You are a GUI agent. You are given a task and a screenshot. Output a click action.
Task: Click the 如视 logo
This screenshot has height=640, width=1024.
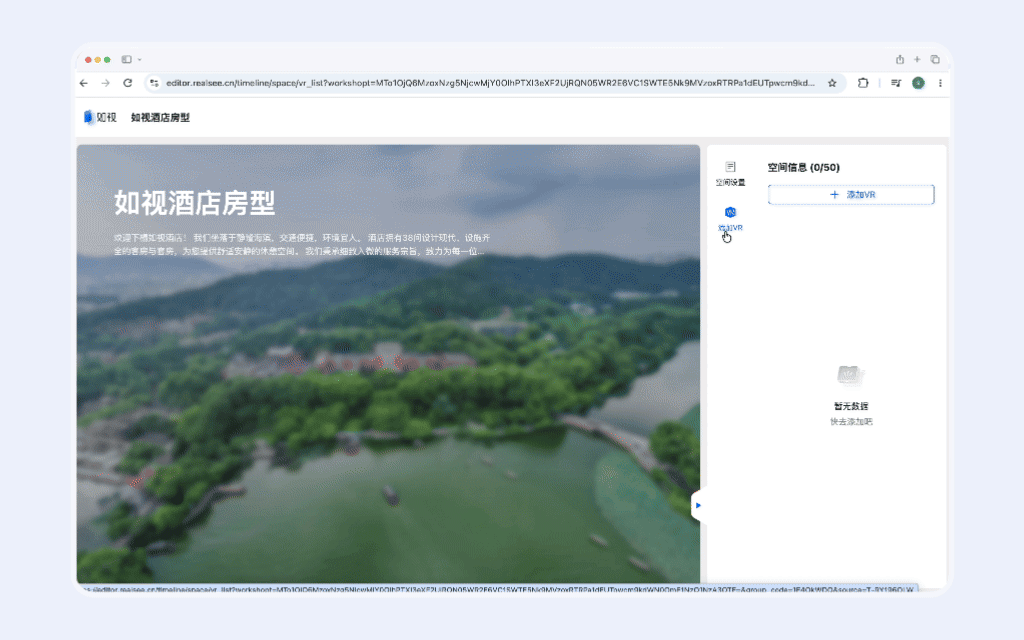coord(100,118)
